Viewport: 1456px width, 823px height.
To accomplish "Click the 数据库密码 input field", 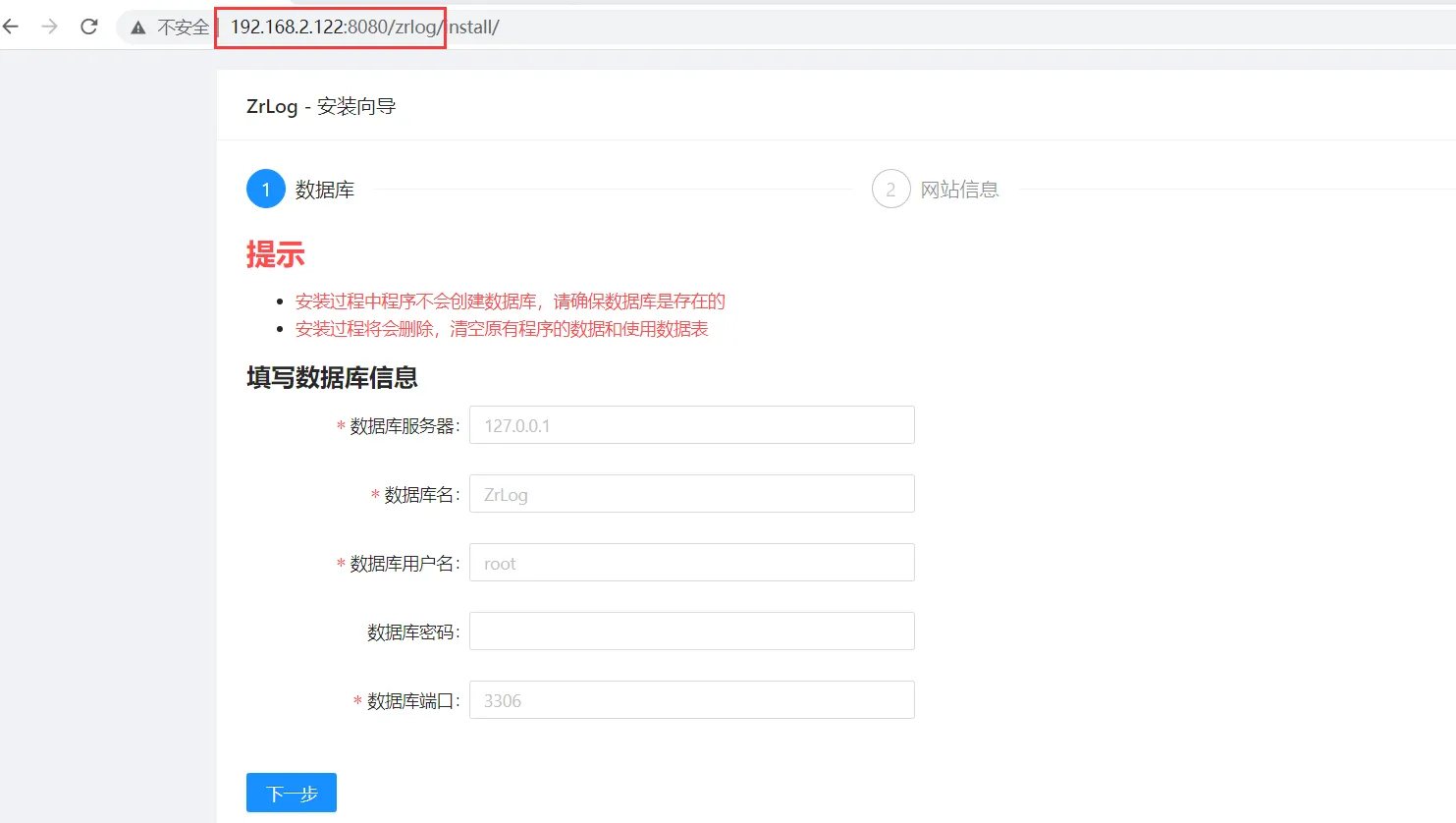I will pos(691,631).
